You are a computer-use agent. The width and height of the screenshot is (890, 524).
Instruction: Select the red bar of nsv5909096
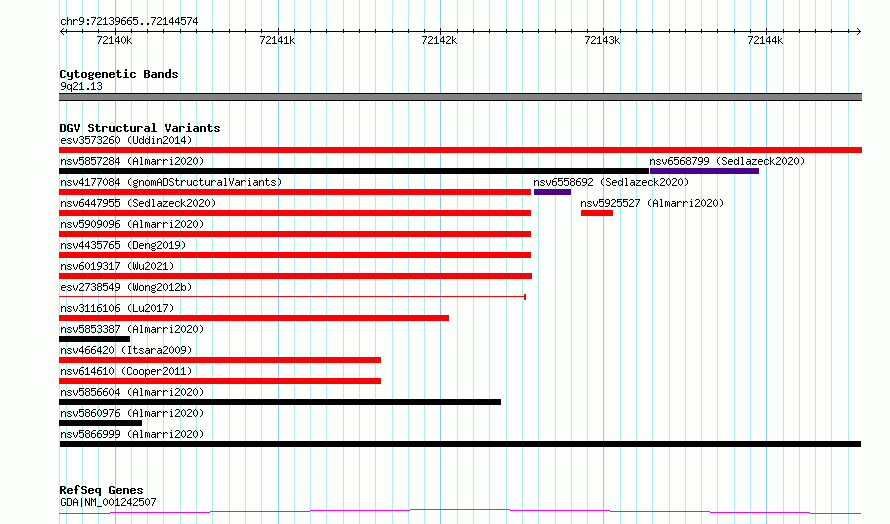295,234
